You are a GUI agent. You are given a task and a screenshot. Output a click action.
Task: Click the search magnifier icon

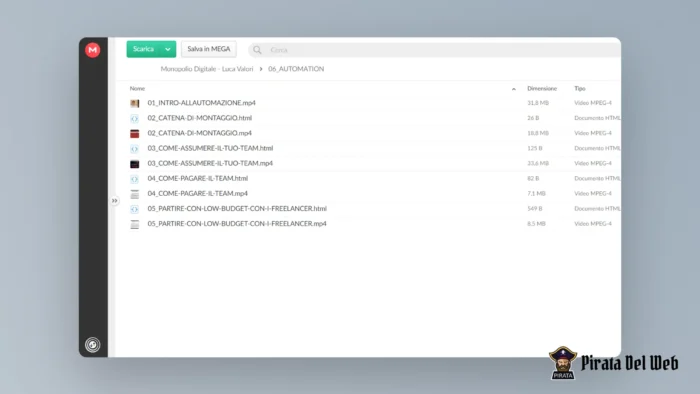(x=257, y=50)
